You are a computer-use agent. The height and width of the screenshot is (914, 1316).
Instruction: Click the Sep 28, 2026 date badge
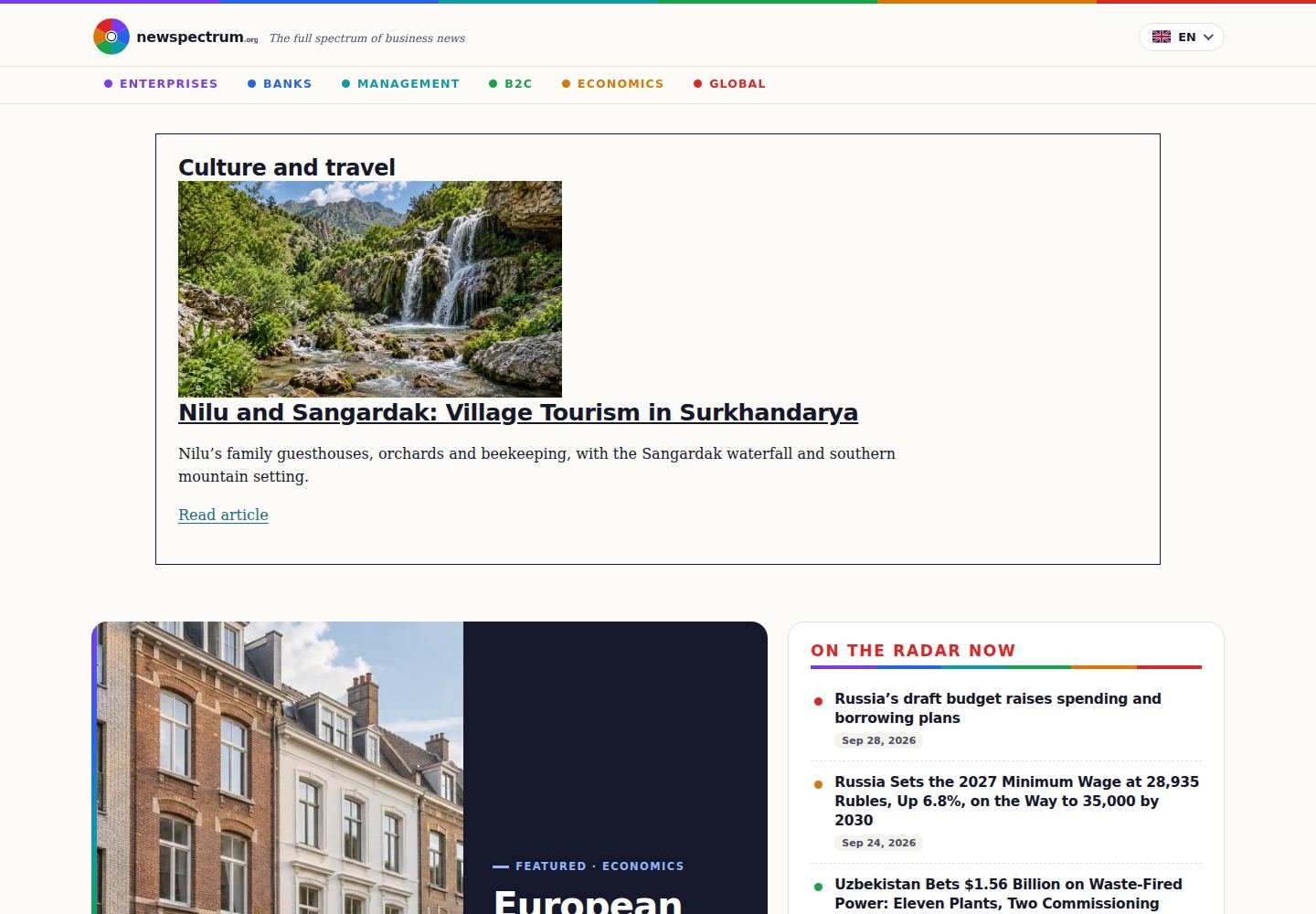(x=878, y=740)
